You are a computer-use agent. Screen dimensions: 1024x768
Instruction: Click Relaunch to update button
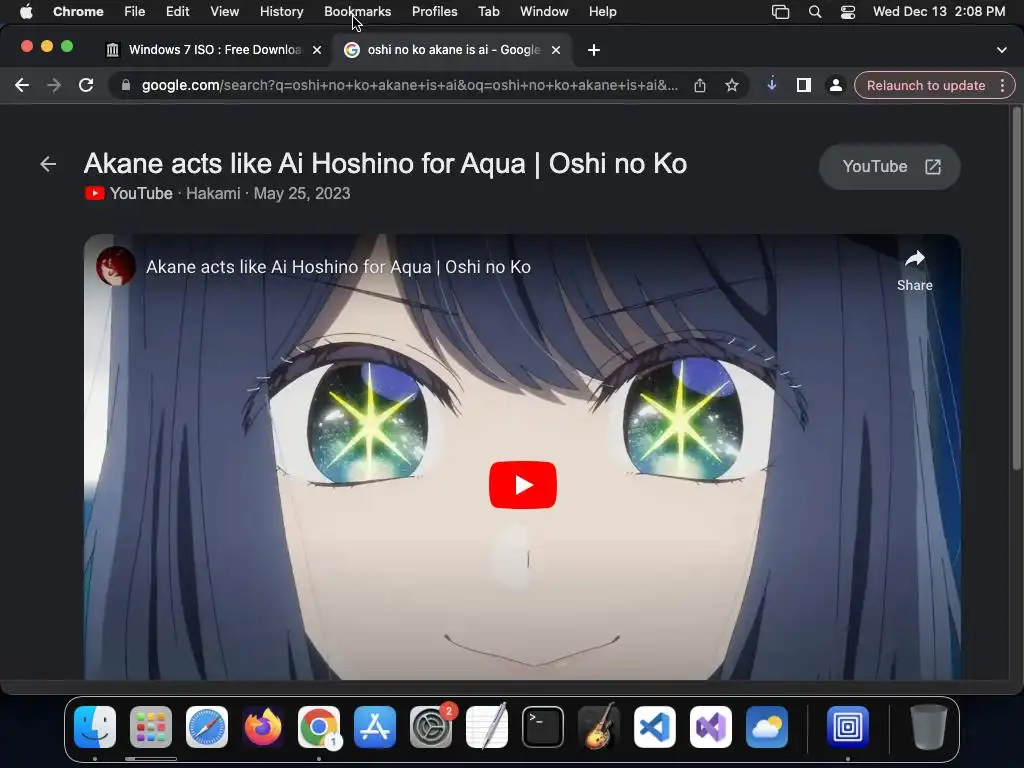(925, 86)
